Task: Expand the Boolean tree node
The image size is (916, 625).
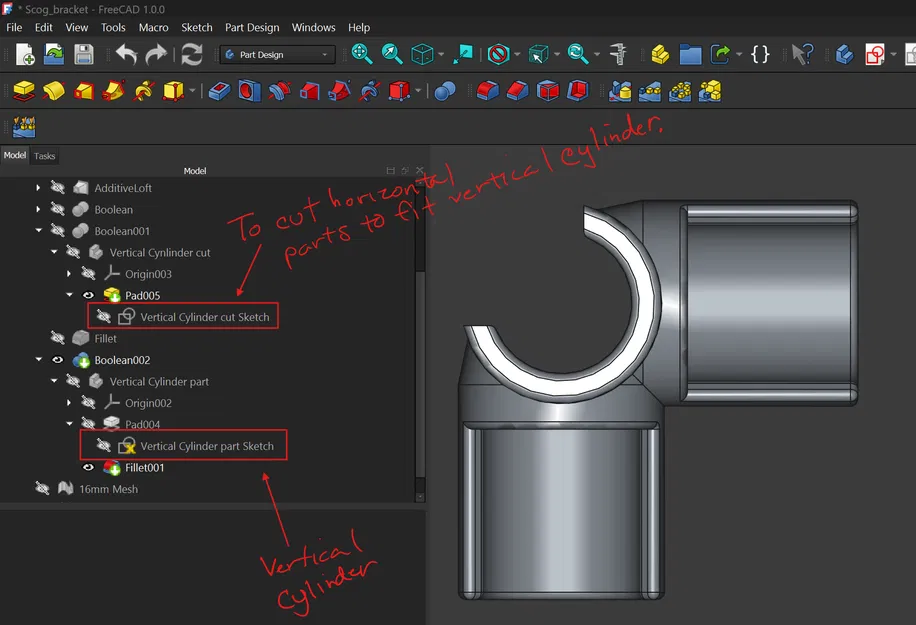Action: click(x=38, y=209)
